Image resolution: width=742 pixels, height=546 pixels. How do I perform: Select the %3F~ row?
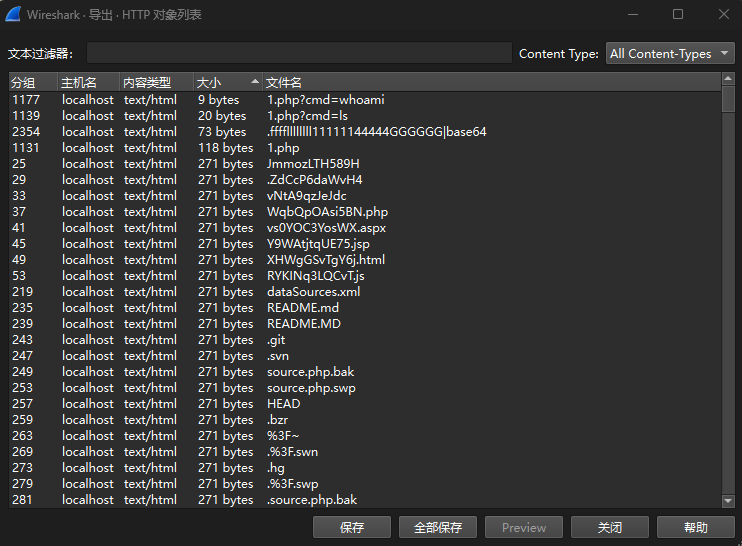pos(365,436)
